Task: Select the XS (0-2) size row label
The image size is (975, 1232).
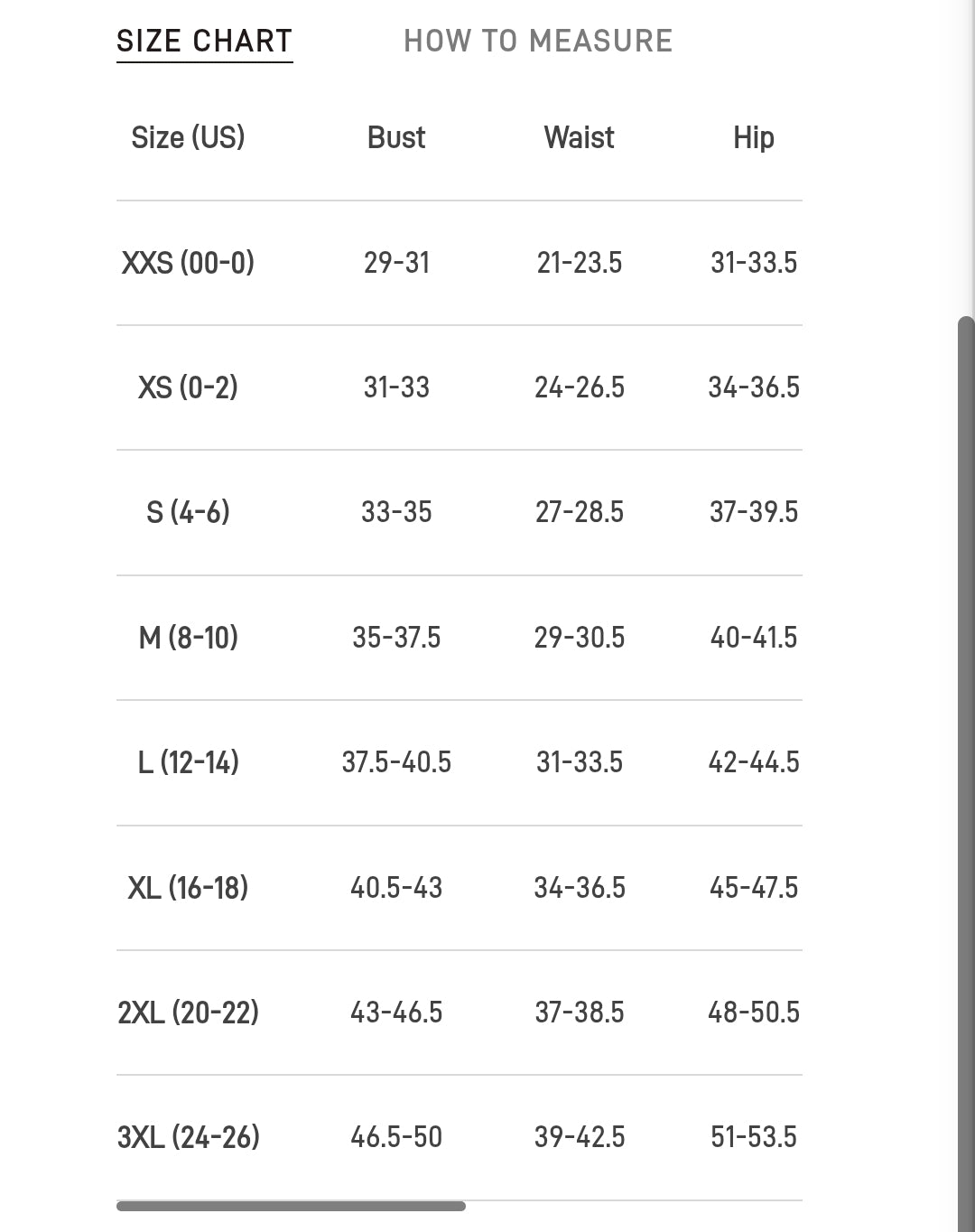Action: [188, 387]
